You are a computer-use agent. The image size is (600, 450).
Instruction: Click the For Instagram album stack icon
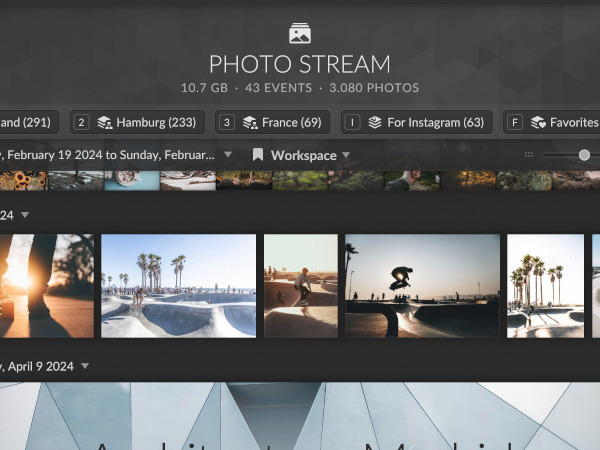coord(375,123)
